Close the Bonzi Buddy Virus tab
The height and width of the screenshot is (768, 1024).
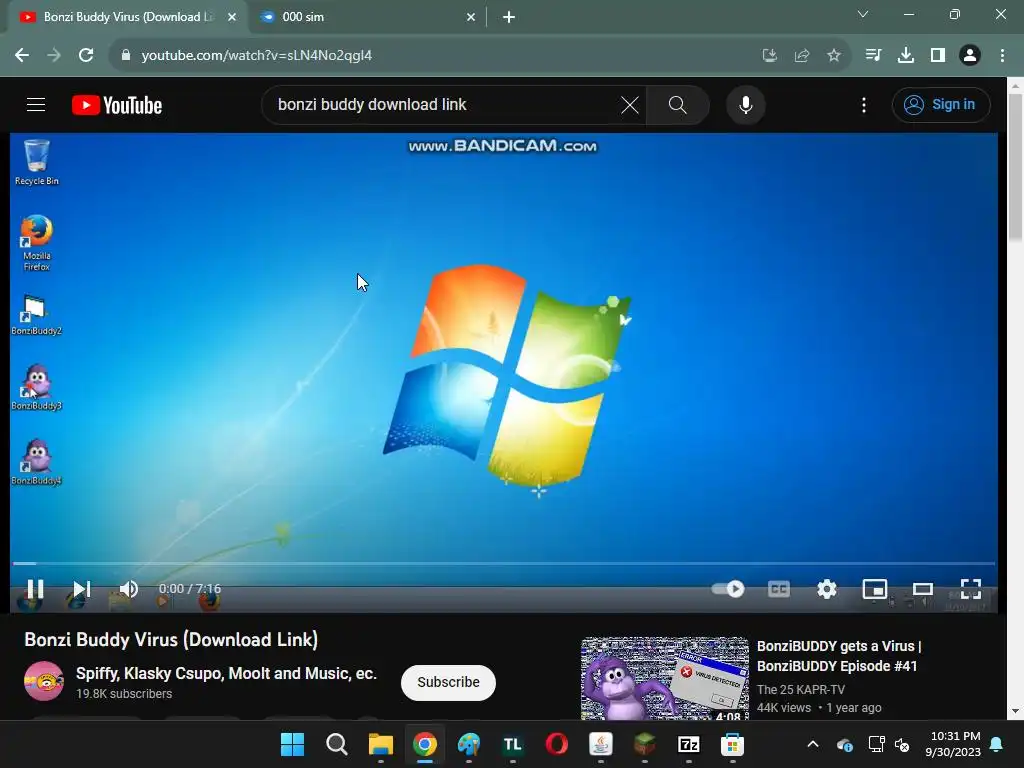[232, 18]
